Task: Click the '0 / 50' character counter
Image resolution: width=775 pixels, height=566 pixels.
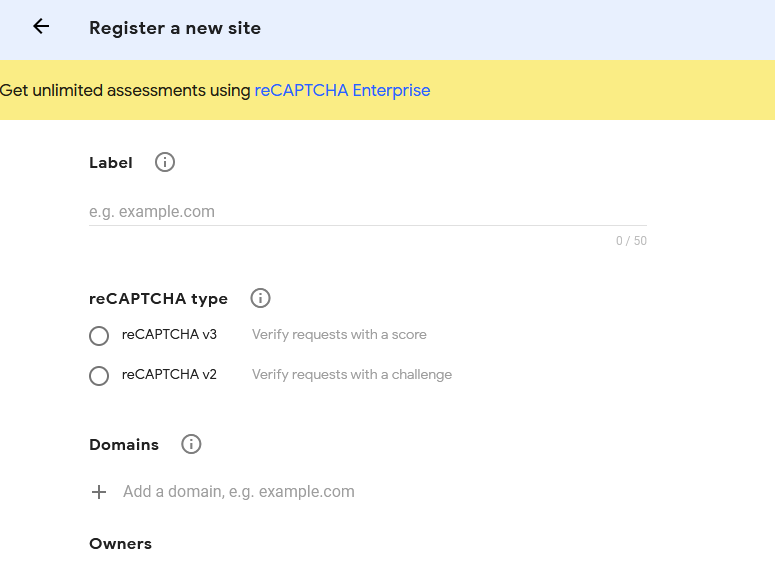Action: pos(631,241)
